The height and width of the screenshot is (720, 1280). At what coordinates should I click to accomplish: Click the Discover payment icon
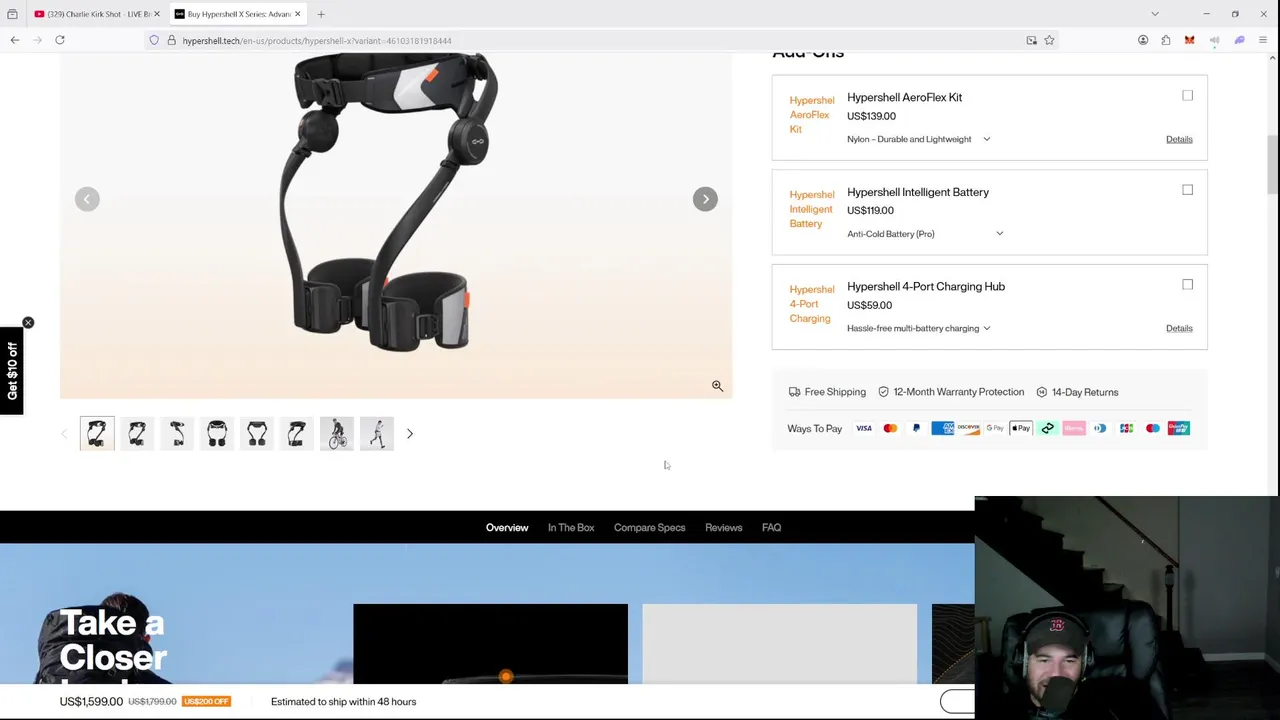click(969, 428)
